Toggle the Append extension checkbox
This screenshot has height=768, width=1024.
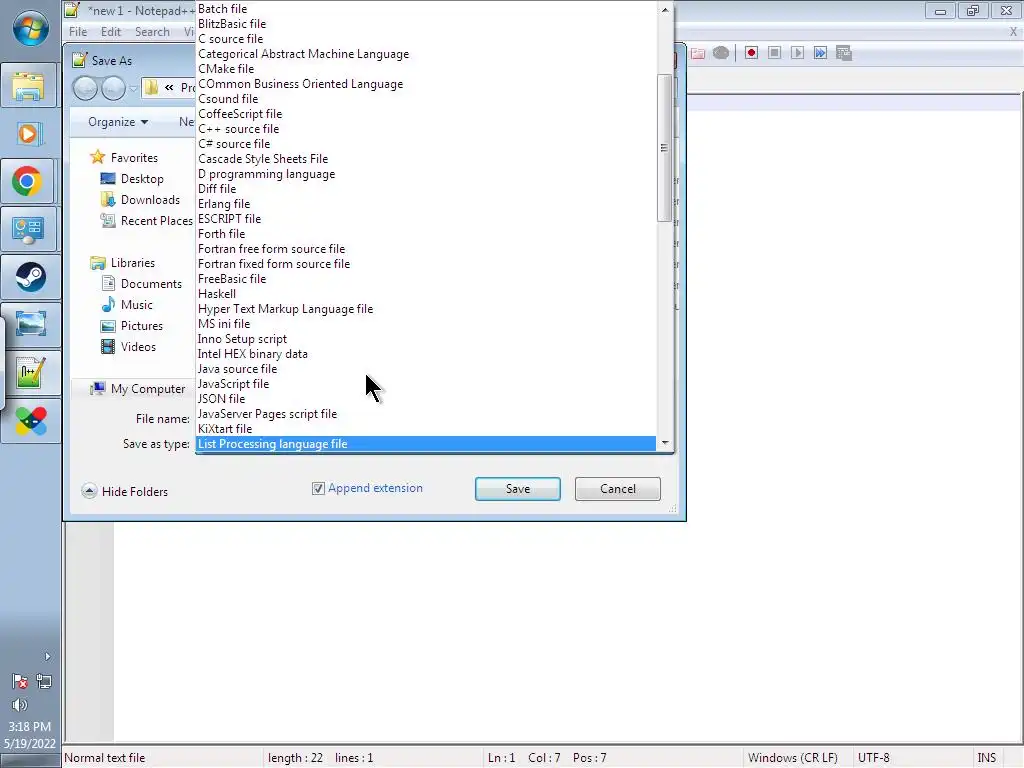pyautogui.click(x=318, y=488)
